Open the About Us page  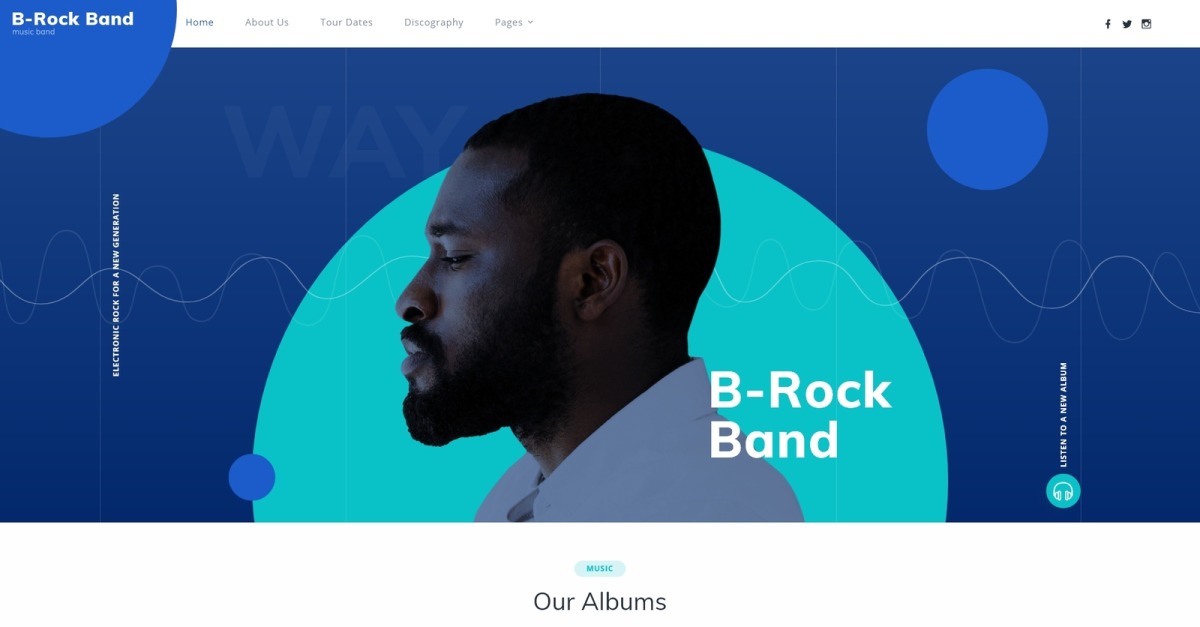[x=267, y=22]
